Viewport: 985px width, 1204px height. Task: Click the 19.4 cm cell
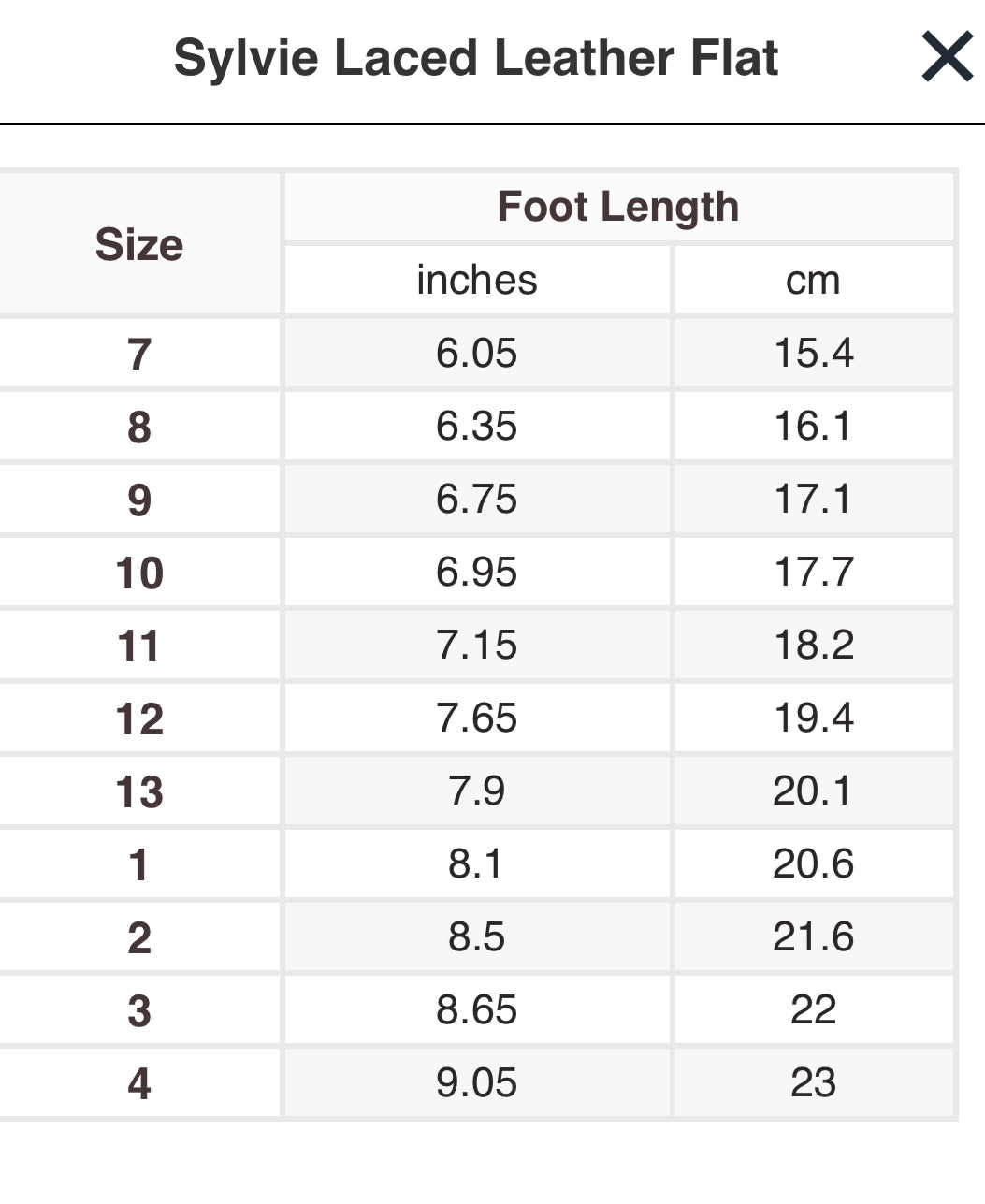[813, 718]
